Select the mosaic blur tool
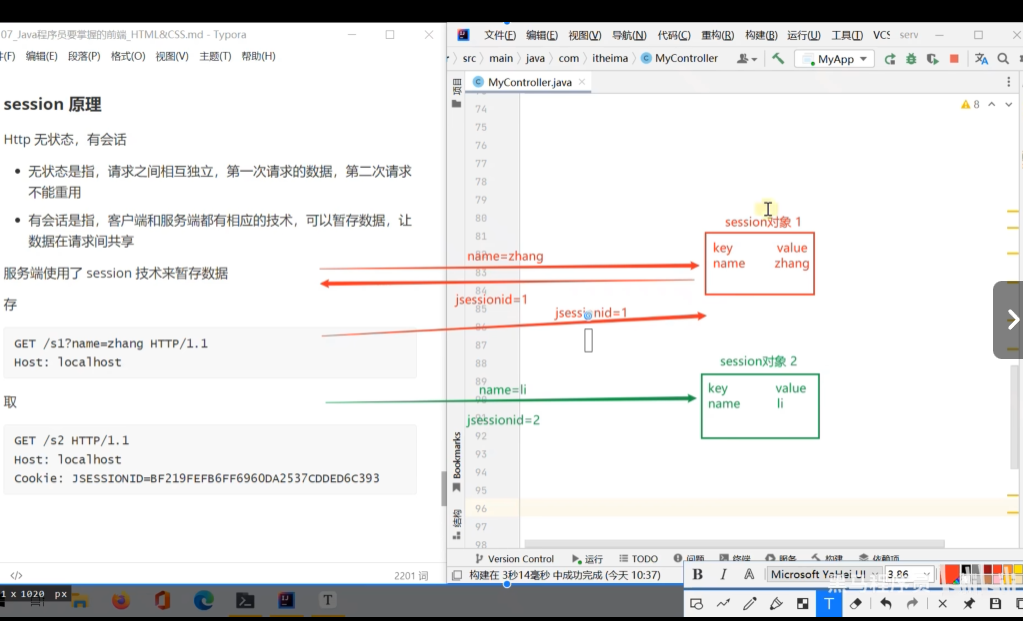The image size is (1023, 621). pos(802,604)
